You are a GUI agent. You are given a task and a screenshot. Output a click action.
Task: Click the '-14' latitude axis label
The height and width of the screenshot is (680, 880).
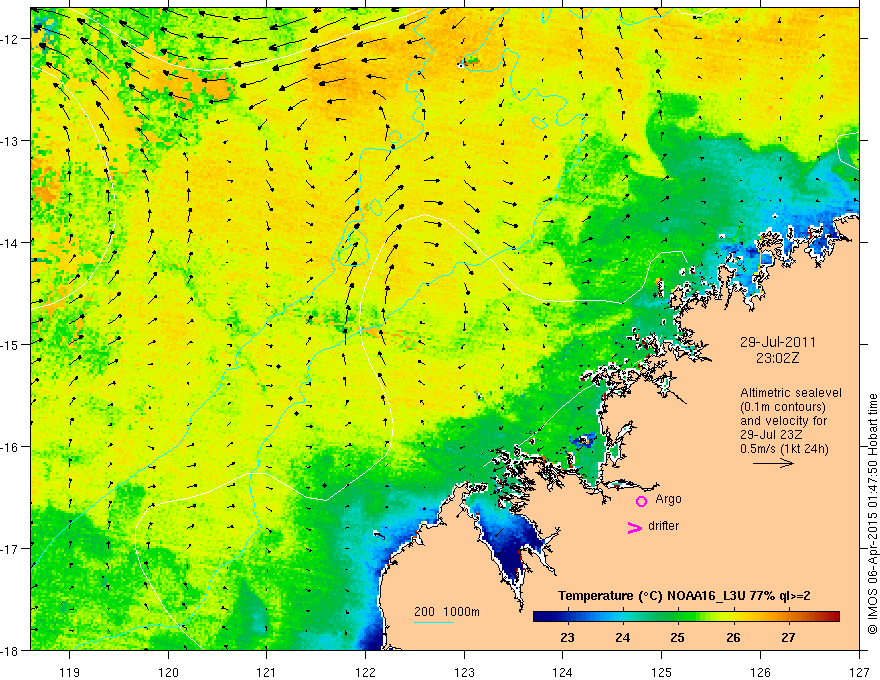(11, 243)
